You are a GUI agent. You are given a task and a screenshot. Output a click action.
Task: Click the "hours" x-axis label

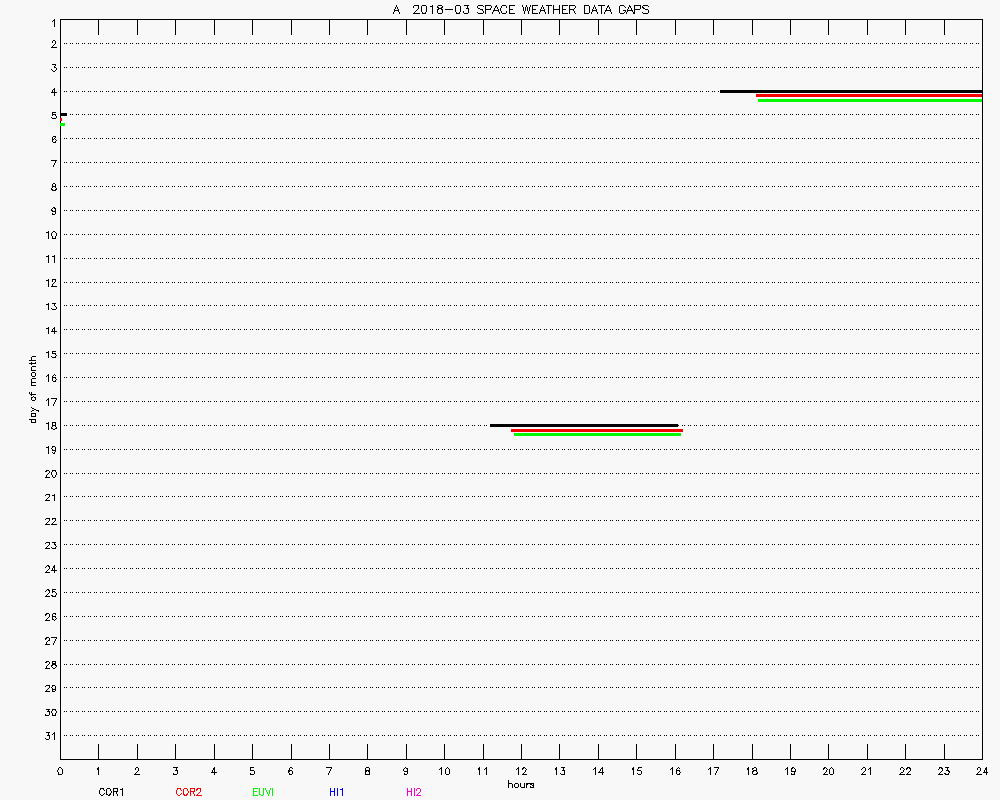[x=520, y=785]
